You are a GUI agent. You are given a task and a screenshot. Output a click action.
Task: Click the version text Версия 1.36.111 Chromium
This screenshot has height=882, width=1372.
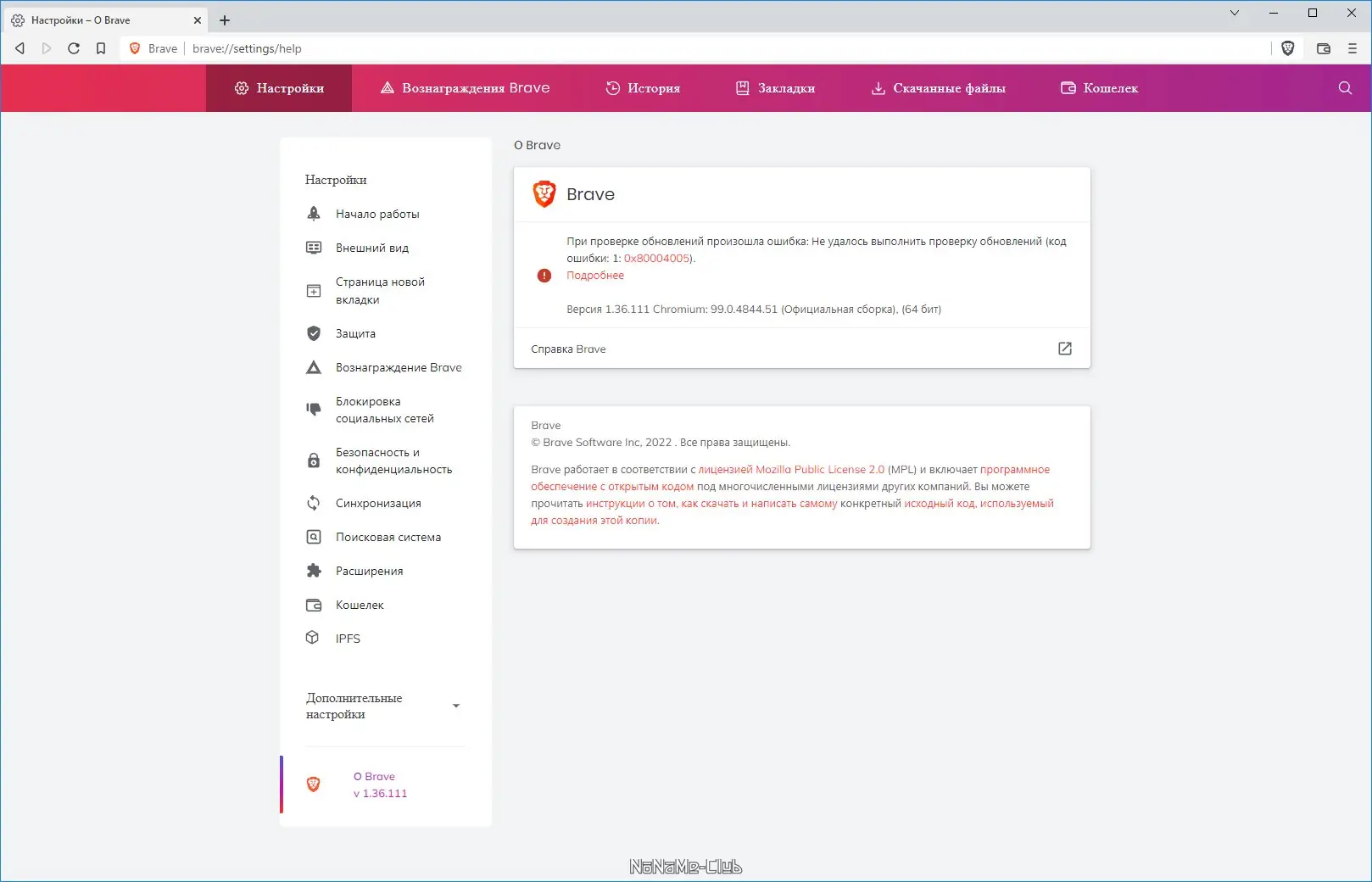pos(754,310)
